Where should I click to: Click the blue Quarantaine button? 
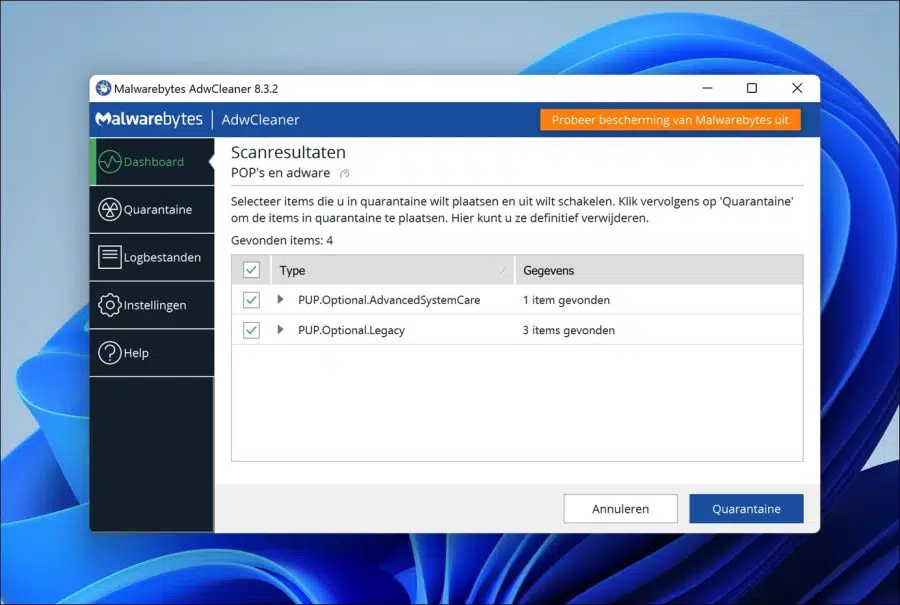click(746, 509)
